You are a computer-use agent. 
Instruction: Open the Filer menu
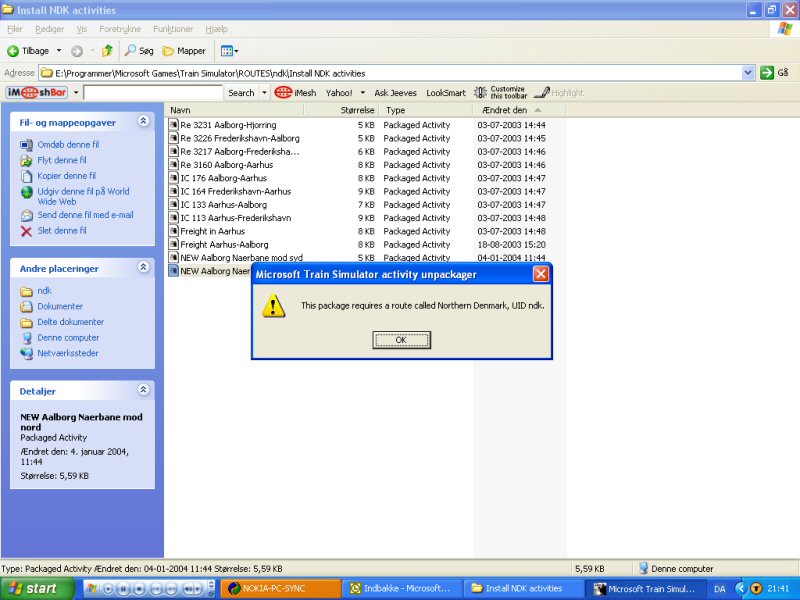tap(15, 29)
